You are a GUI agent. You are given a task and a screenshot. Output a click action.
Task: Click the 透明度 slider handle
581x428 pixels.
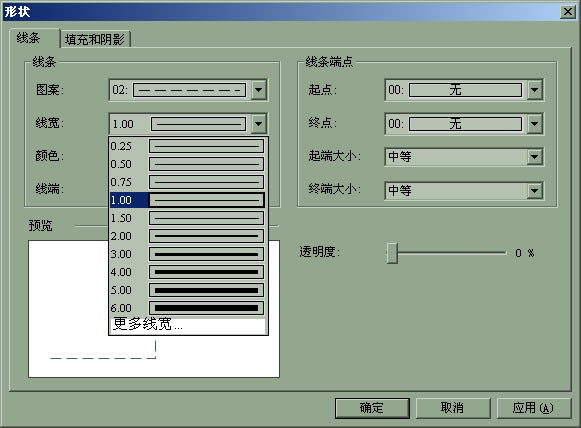392,253
